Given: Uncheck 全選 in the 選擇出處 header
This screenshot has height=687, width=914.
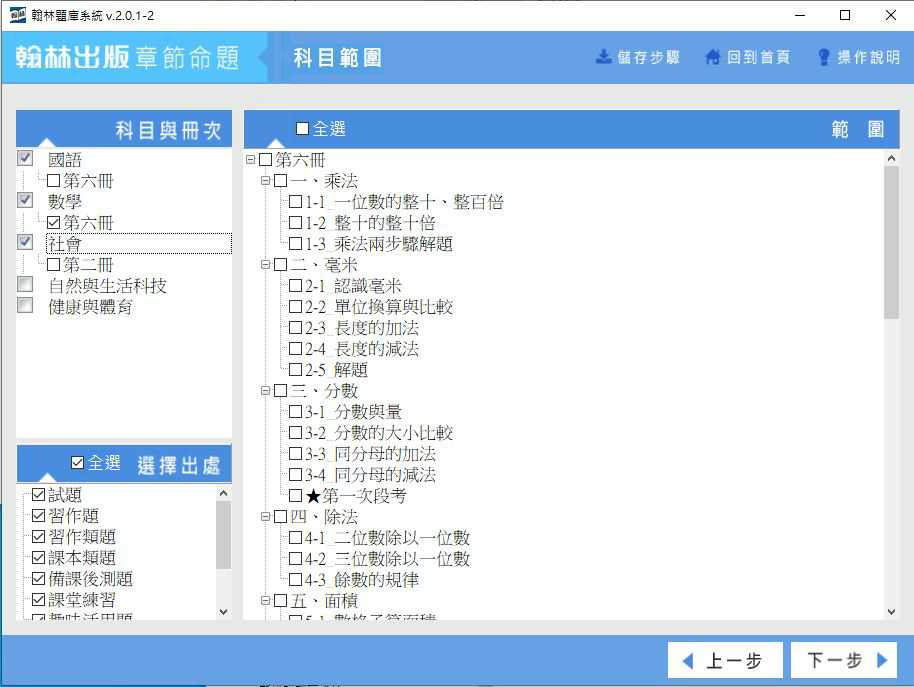Looking at the screenshot, I should point(78,463).
